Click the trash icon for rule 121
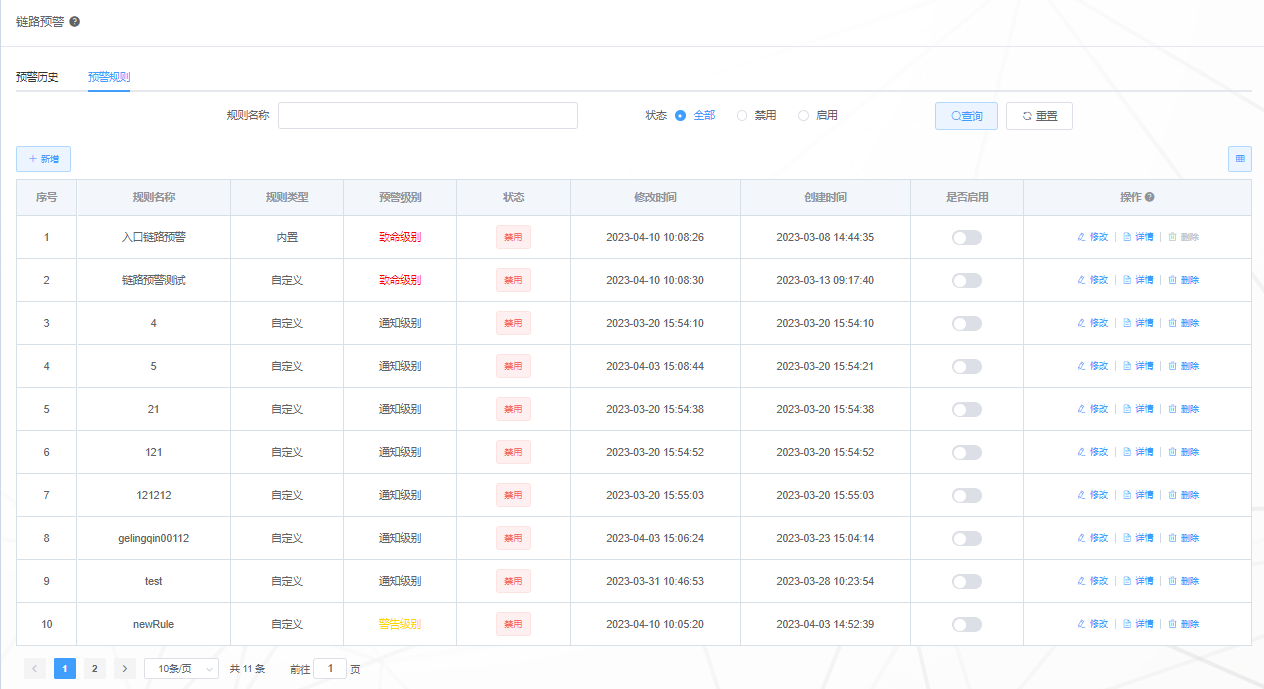Screen dimensions: 1264x689 click(x=1173, y=452)
